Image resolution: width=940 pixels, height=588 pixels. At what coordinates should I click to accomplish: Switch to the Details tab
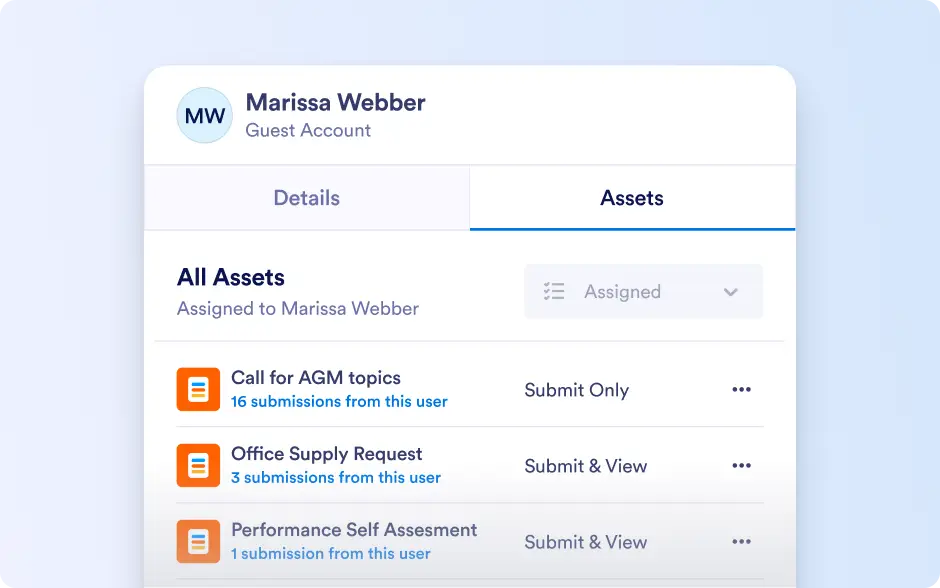tap(307, 198)
